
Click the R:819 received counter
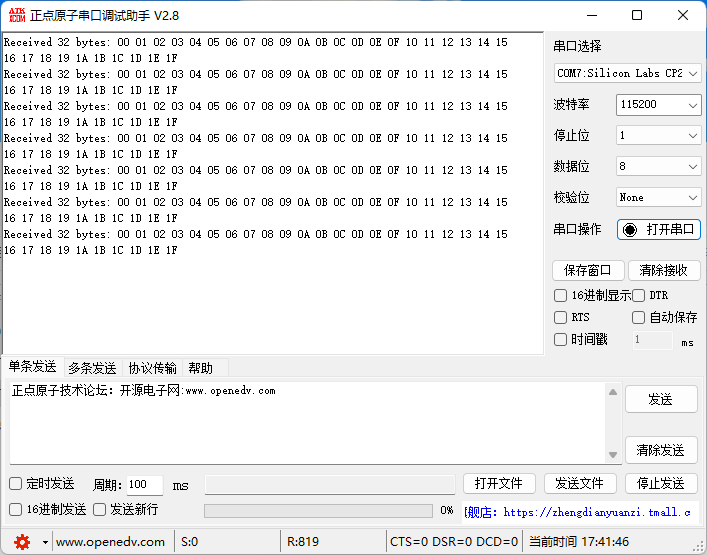(x=303, y=542)
